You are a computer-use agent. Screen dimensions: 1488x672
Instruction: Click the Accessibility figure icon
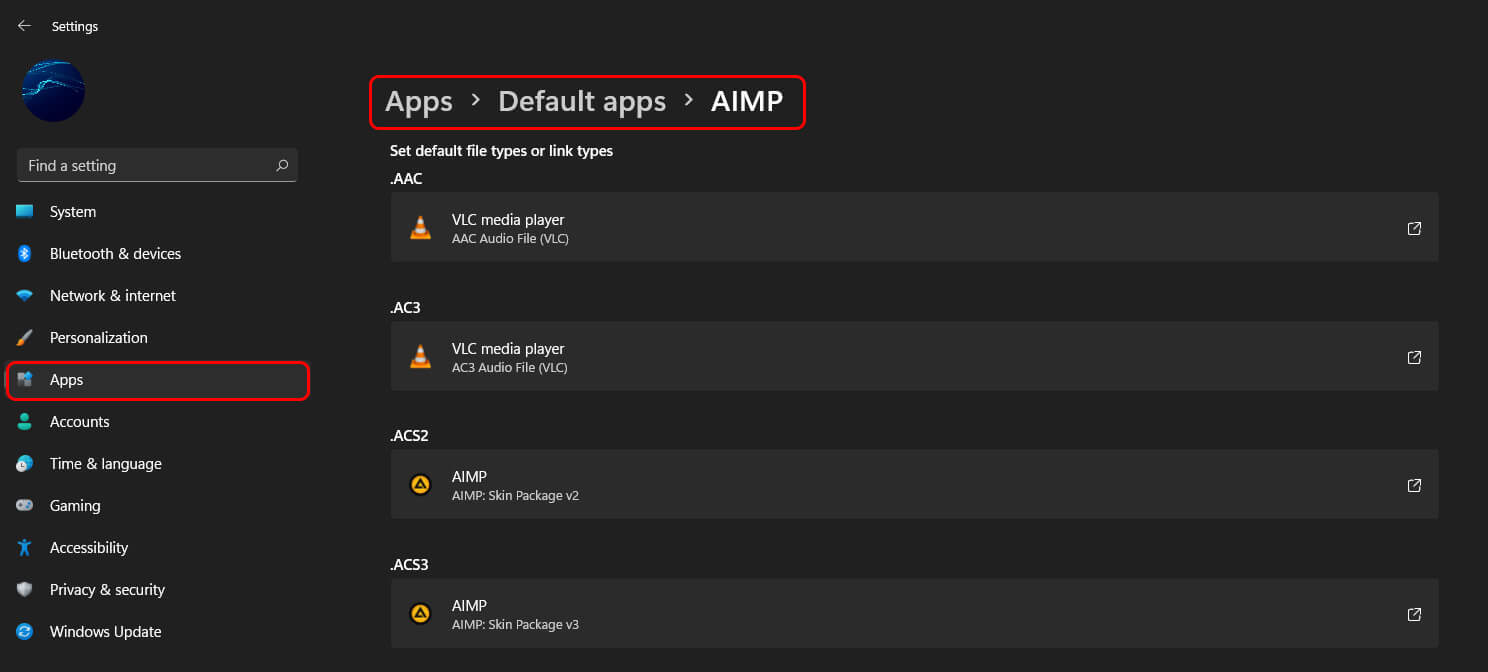(25, 548)
